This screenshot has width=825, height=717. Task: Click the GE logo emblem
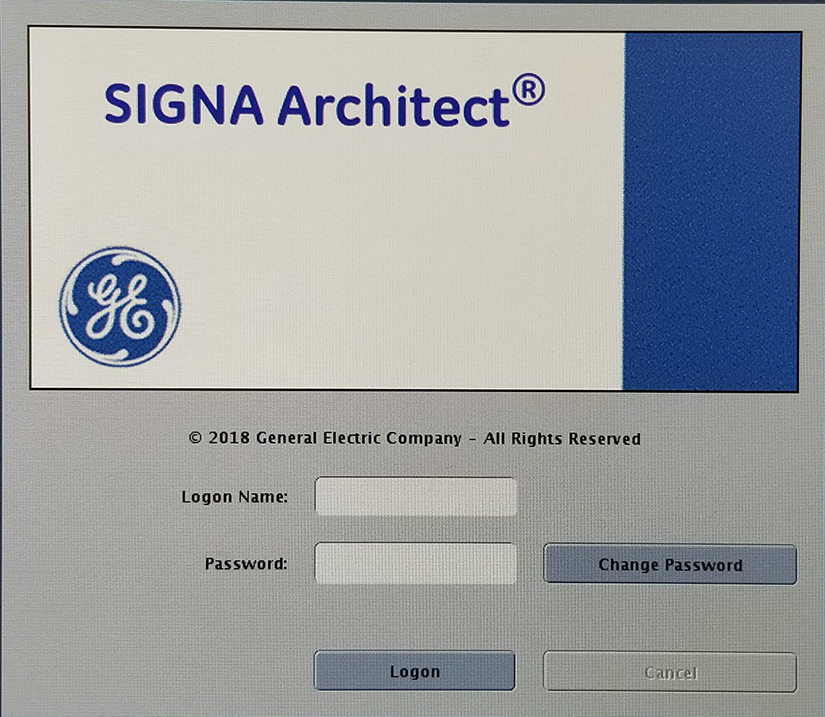coord(120,307)
